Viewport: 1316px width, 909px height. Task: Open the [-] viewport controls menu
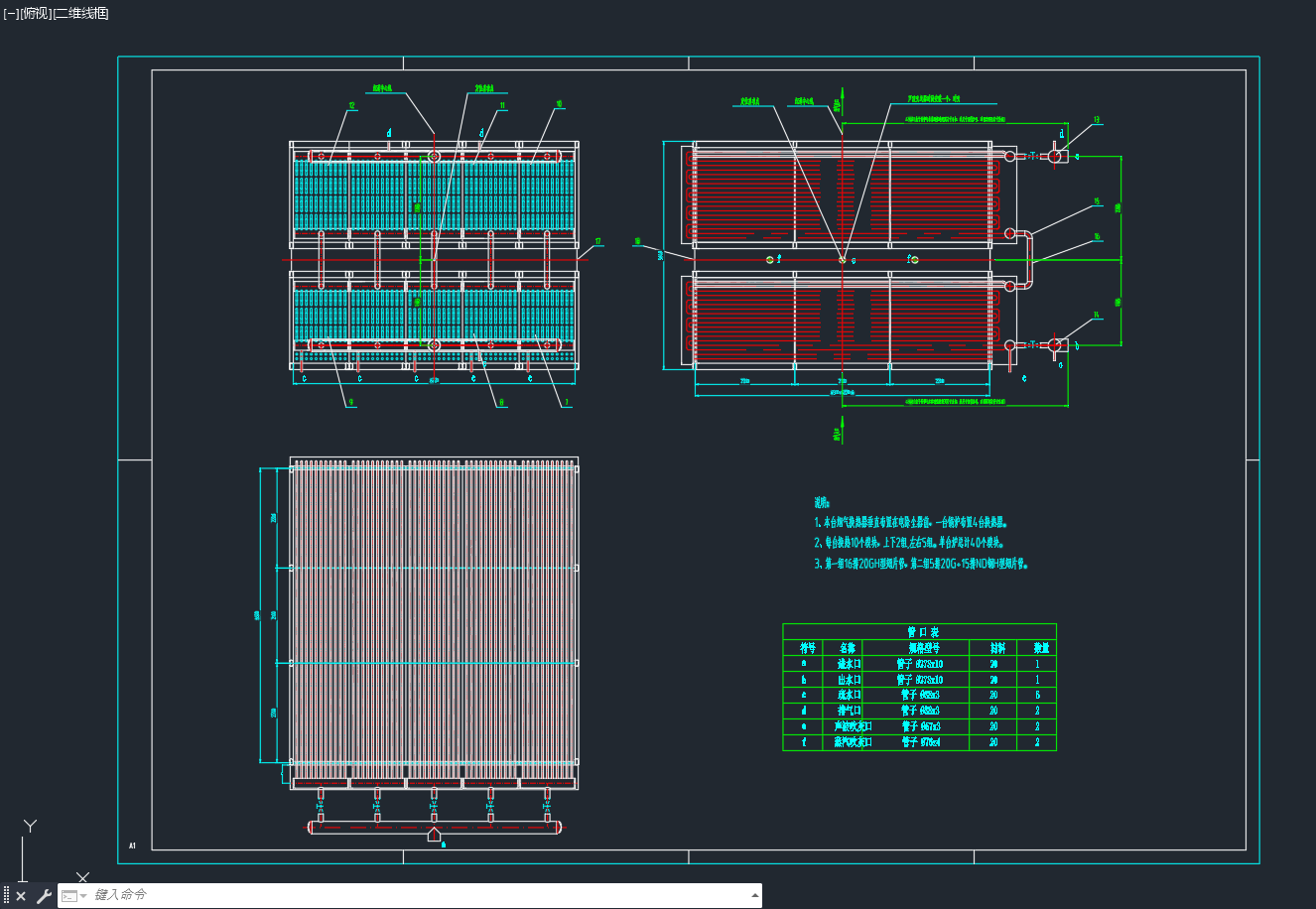pos(11,13)
